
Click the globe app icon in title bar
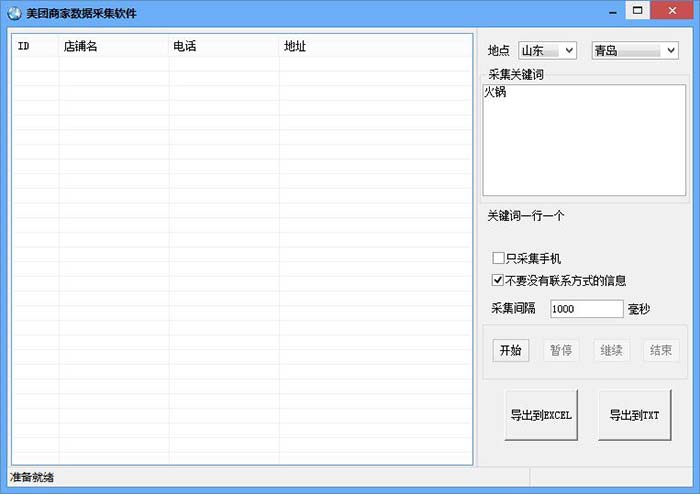14,13
